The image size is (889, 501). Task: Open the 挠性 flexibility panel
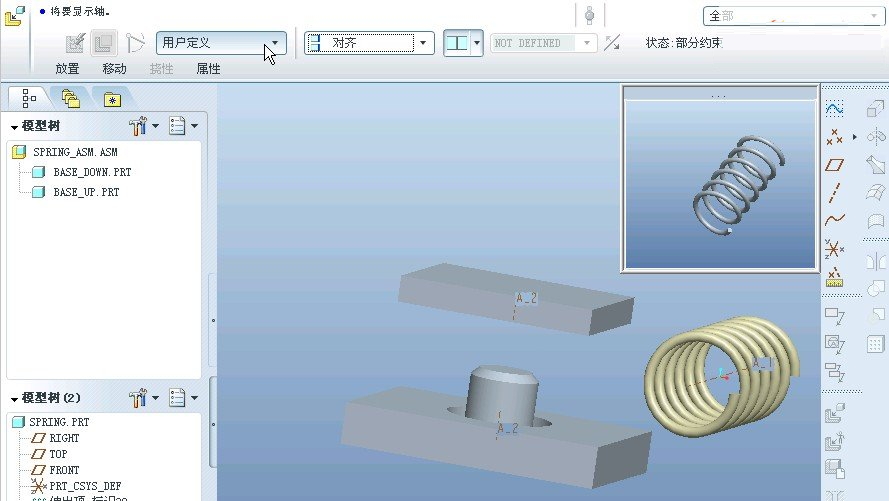pos(162,69)
